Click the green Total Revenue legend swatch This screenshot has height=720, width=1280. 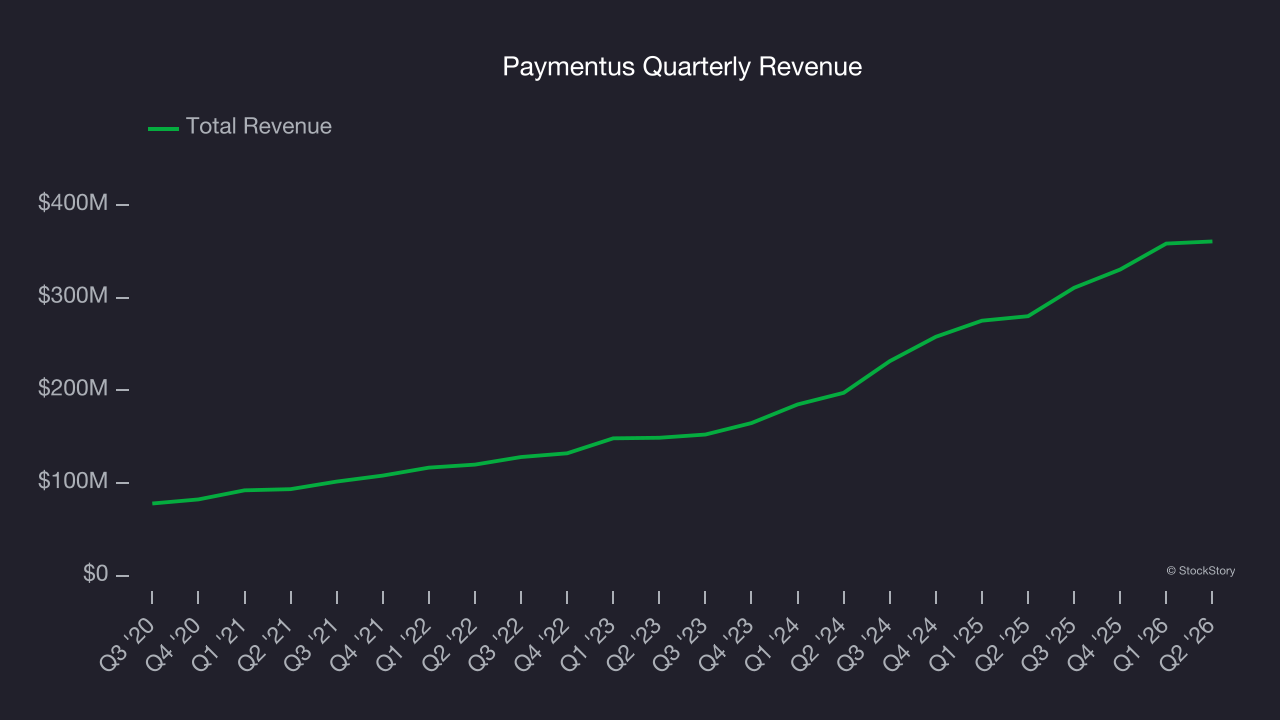click(163, 128)
